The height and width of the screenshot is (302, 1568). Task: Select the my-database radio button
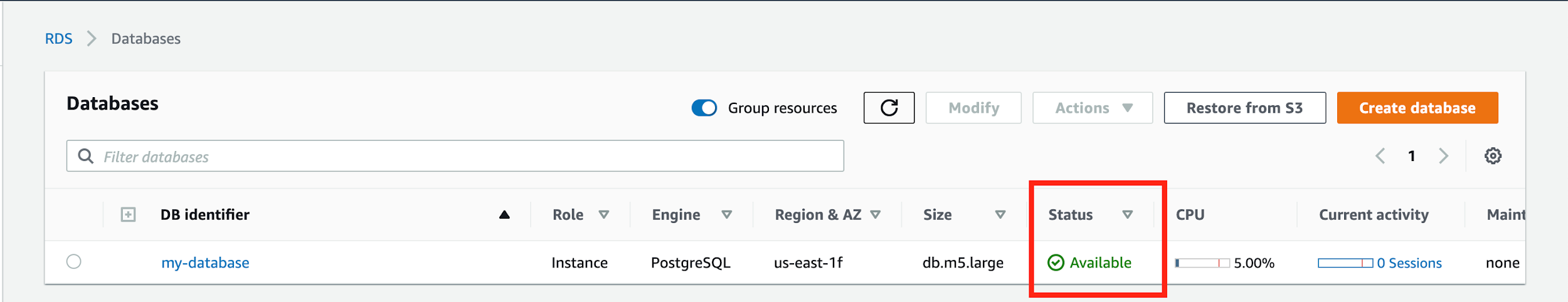coord(74,262)
